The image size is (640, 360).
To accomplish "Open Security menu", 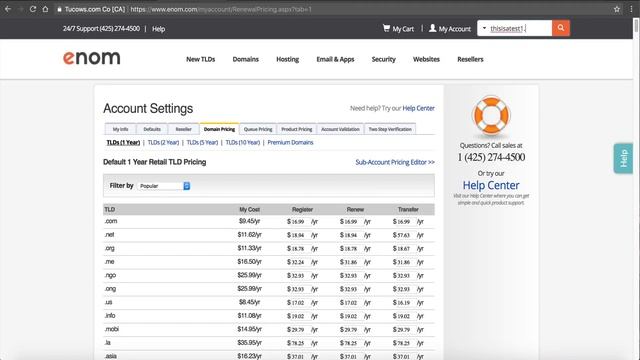I will click(384, 59).
